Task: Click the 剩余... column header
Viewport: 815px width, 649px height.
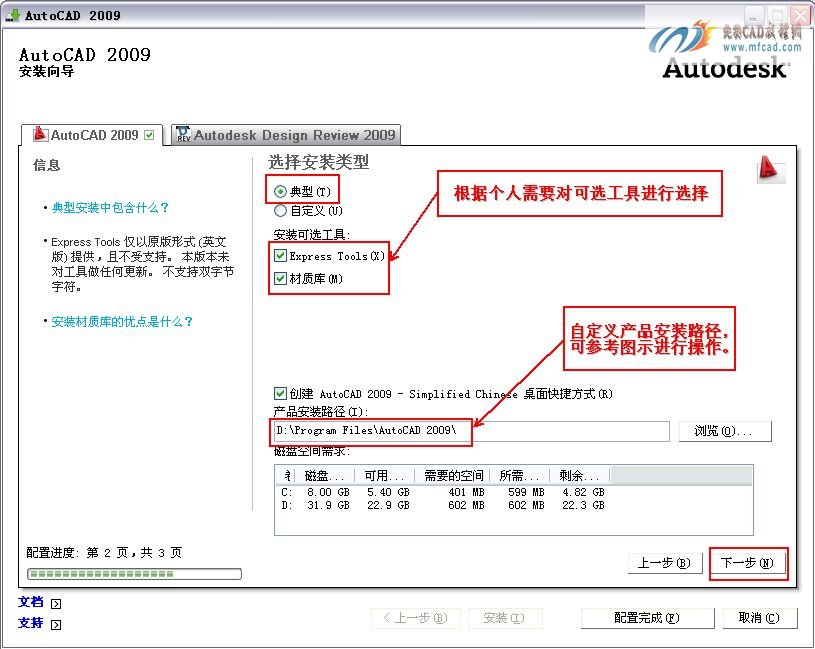Action: tap(580, 475)
